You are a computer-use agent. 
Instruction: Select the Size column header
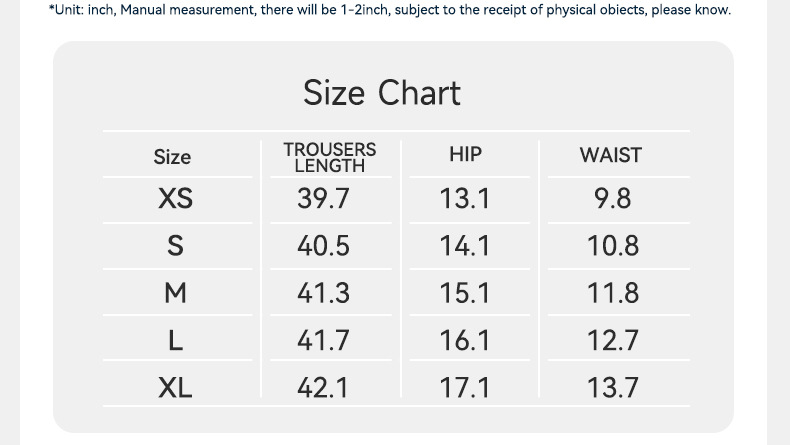[x=172, y=157]
